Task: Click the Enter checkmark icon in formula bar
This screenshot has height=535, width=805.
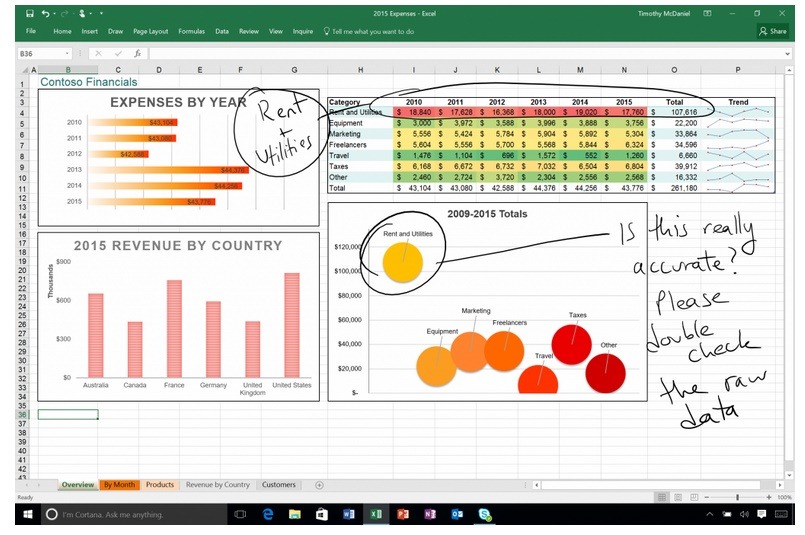Action: [x=118, y=53]
